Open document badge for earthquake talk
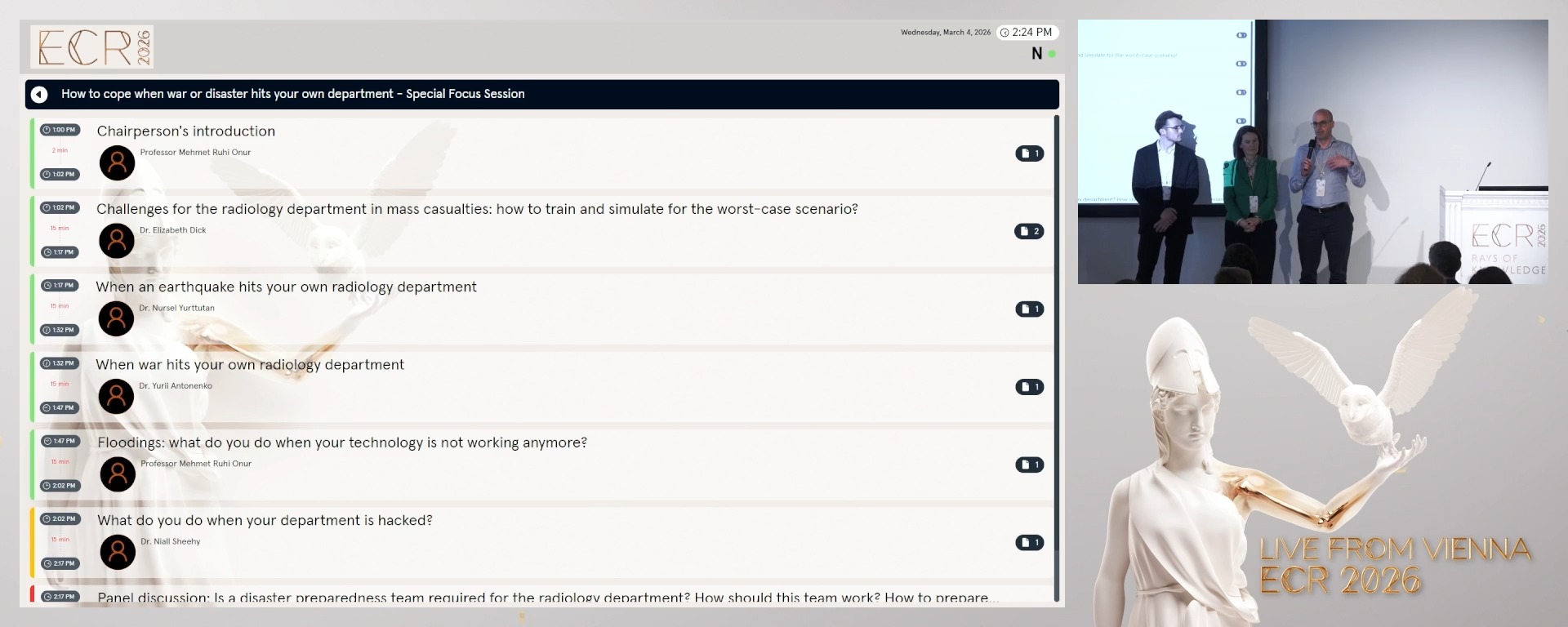1568x627 pixels. [x=1029, y=309]
